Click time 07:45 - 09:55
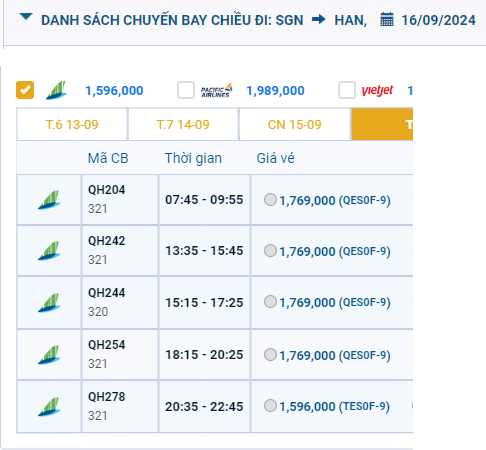The image size is (486, 450). tap(204, 200)
